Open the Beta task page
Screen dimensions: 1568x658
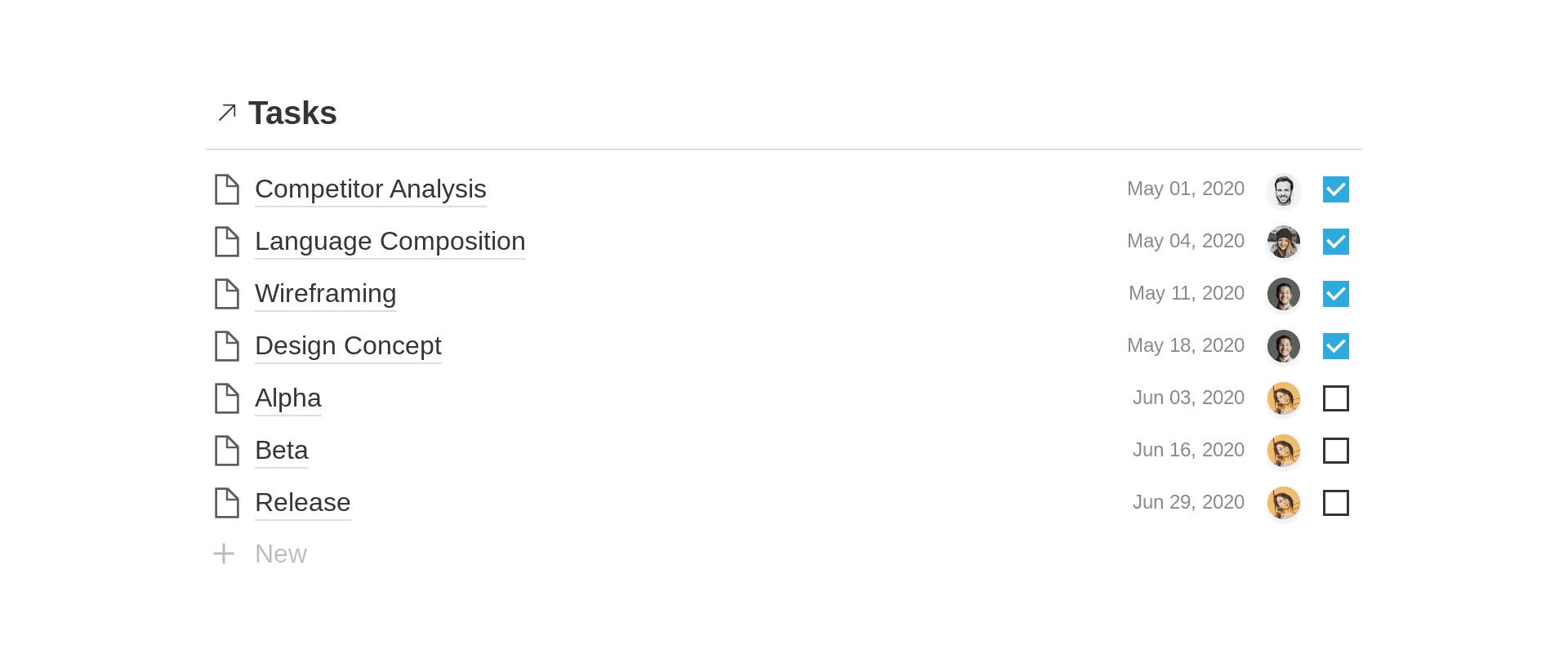tap(282, 451)
